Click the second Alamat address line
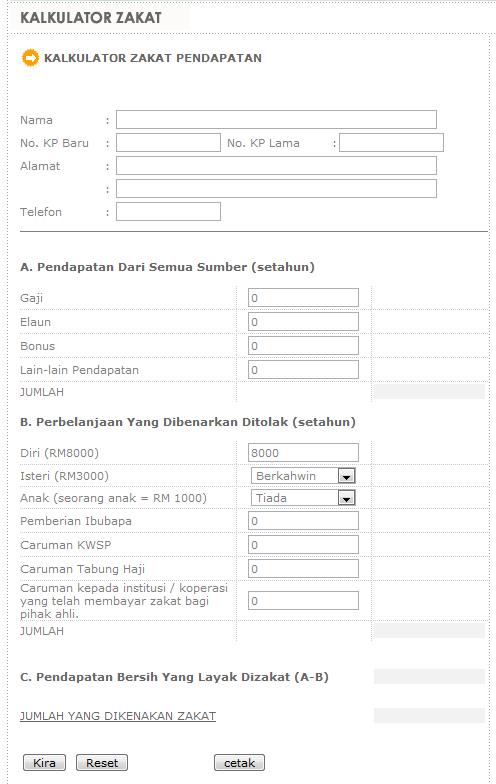The width and height of the screenshot is (496, 784). pyautogui.click(x=276, y=188)
